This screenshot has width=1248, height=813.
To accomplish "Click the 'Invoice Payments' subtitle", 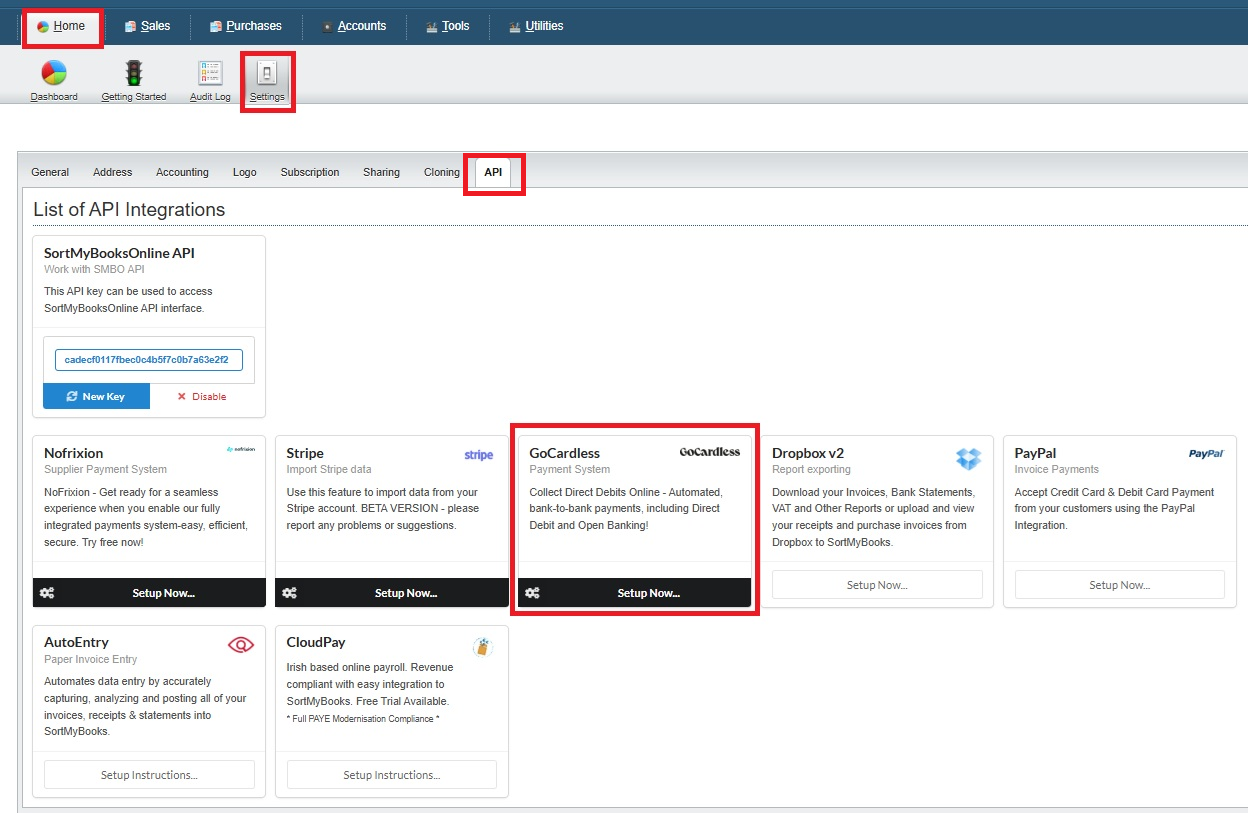I will coord(1057,469).
